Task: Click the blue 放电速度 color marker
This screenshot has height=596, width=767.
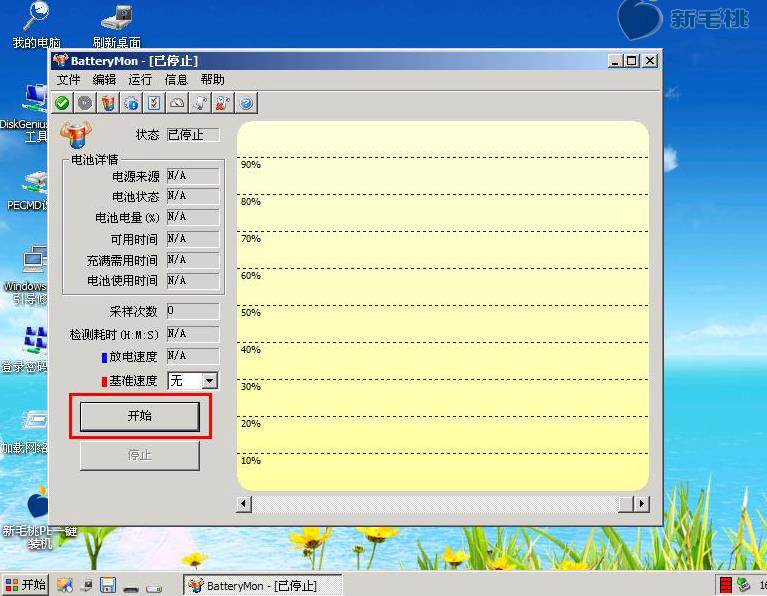Action: coord(104,358)
